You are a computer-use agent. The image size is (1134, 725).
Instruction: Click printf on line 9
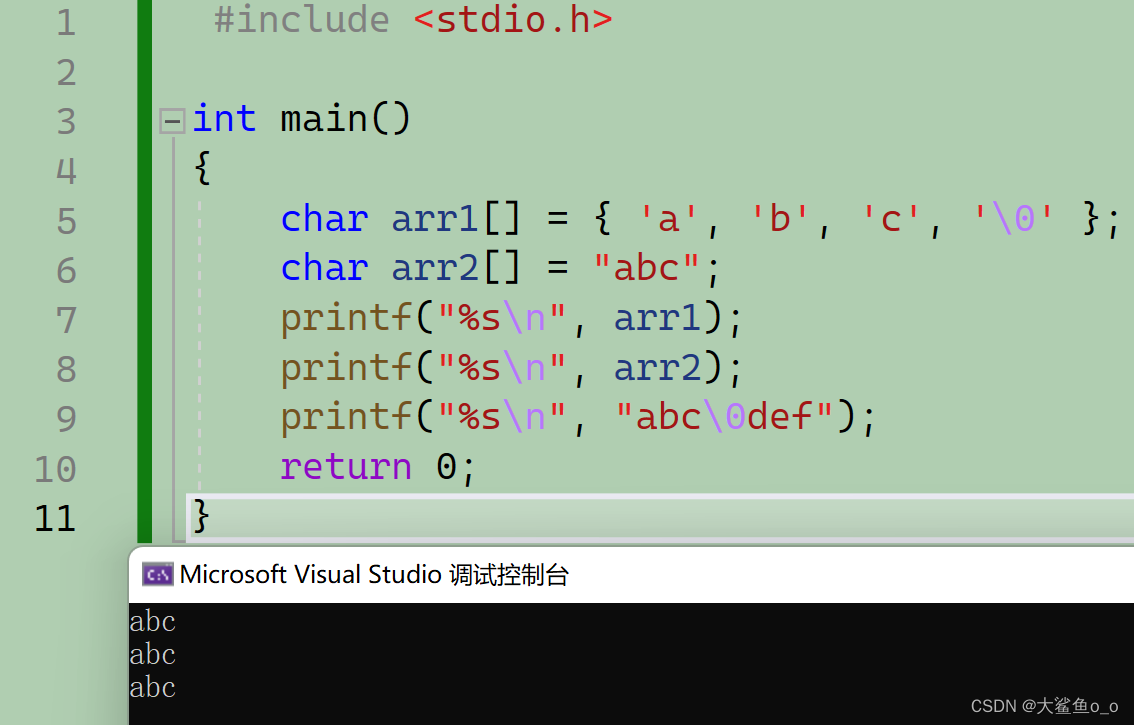pos(346,417)
